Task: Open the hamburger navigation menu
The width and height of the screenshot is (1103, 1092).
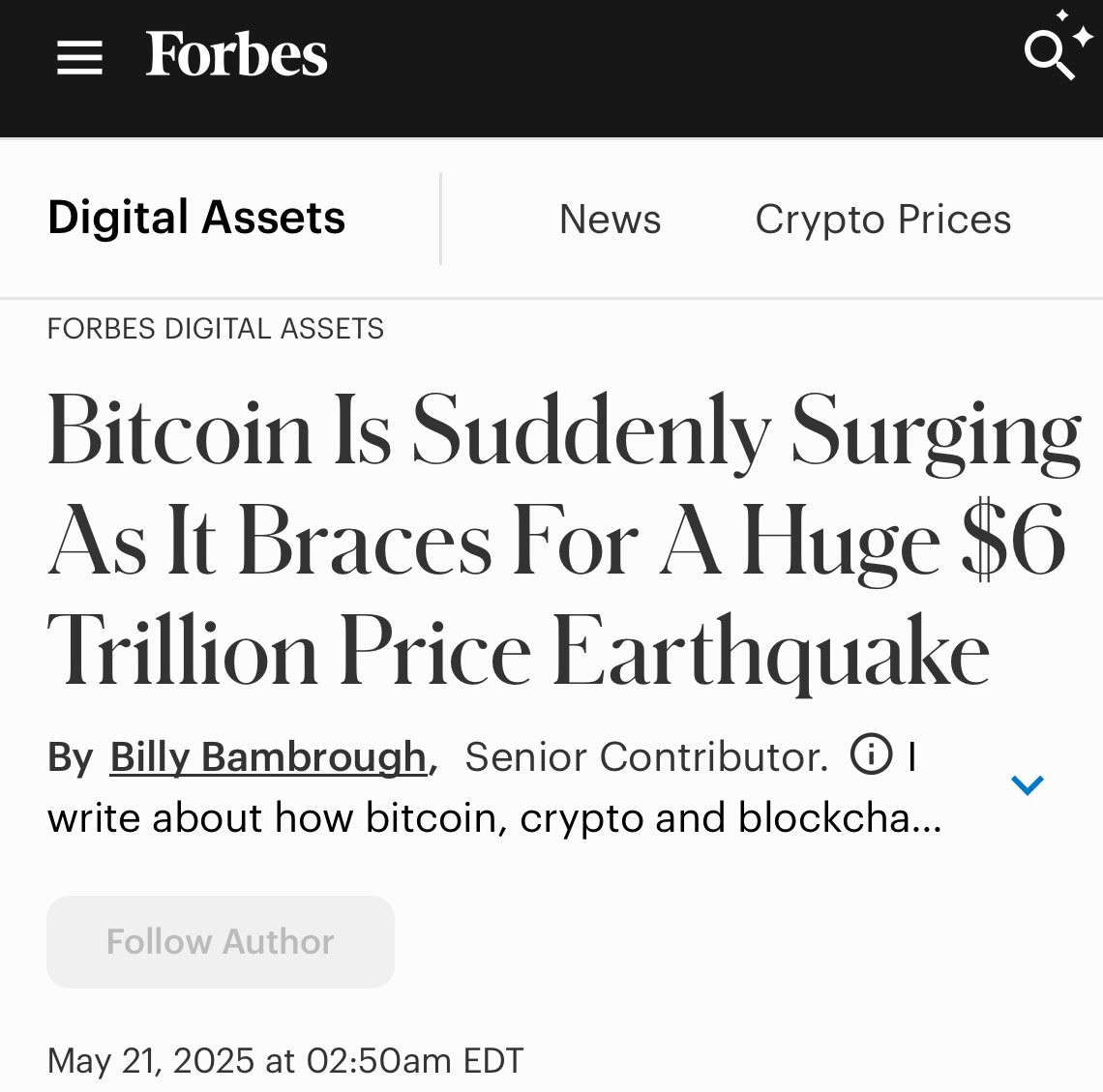Action: pyautogui.click(x=79, y=57)
